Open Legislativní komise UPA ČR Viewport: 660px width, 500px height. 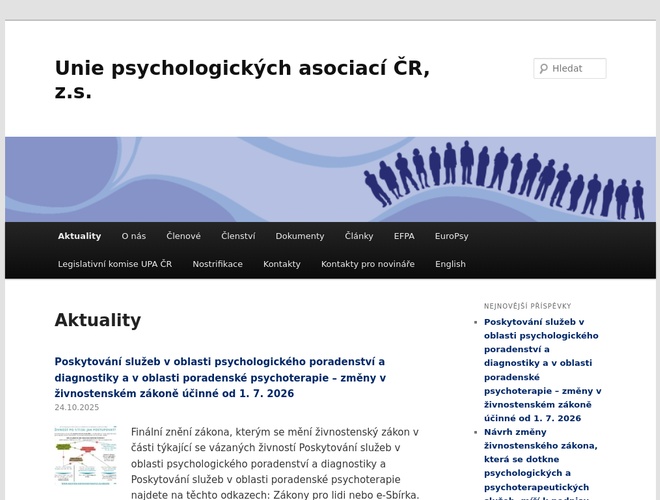pyautogui.click(x=115, y=264)
